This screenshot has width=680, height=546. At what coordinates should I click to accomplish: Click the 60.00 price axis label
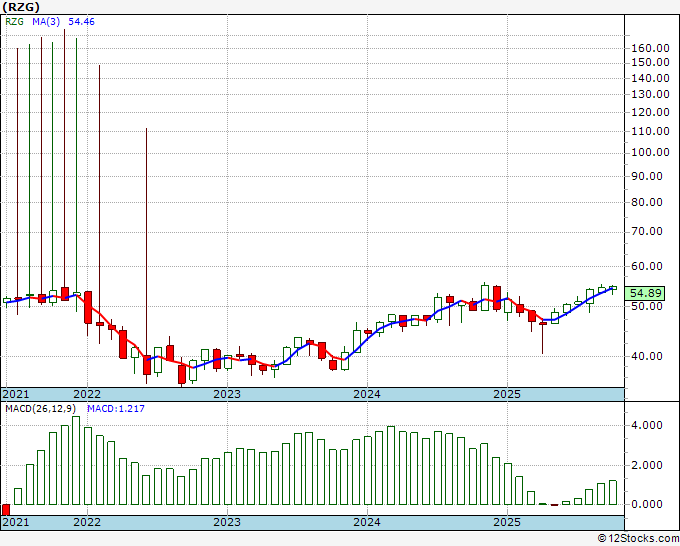pos(647,266)
